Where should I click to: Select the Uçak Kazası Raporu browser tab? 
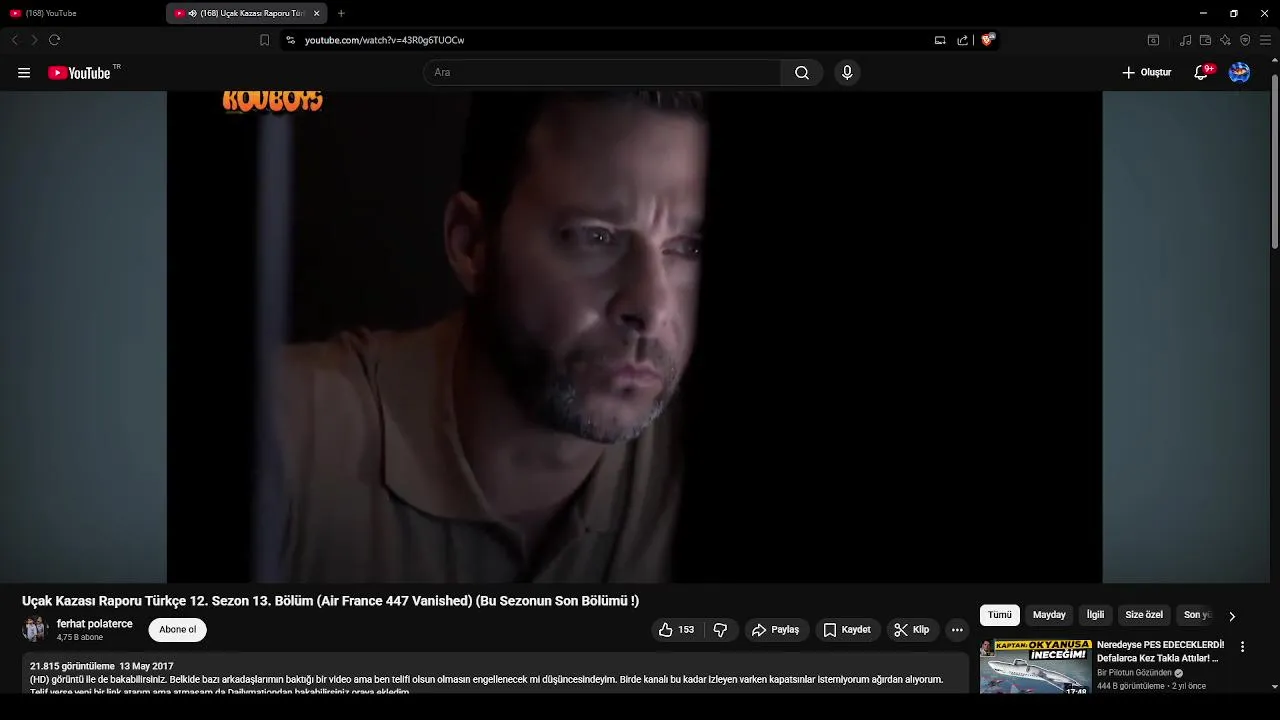click(x=246, y=13)
